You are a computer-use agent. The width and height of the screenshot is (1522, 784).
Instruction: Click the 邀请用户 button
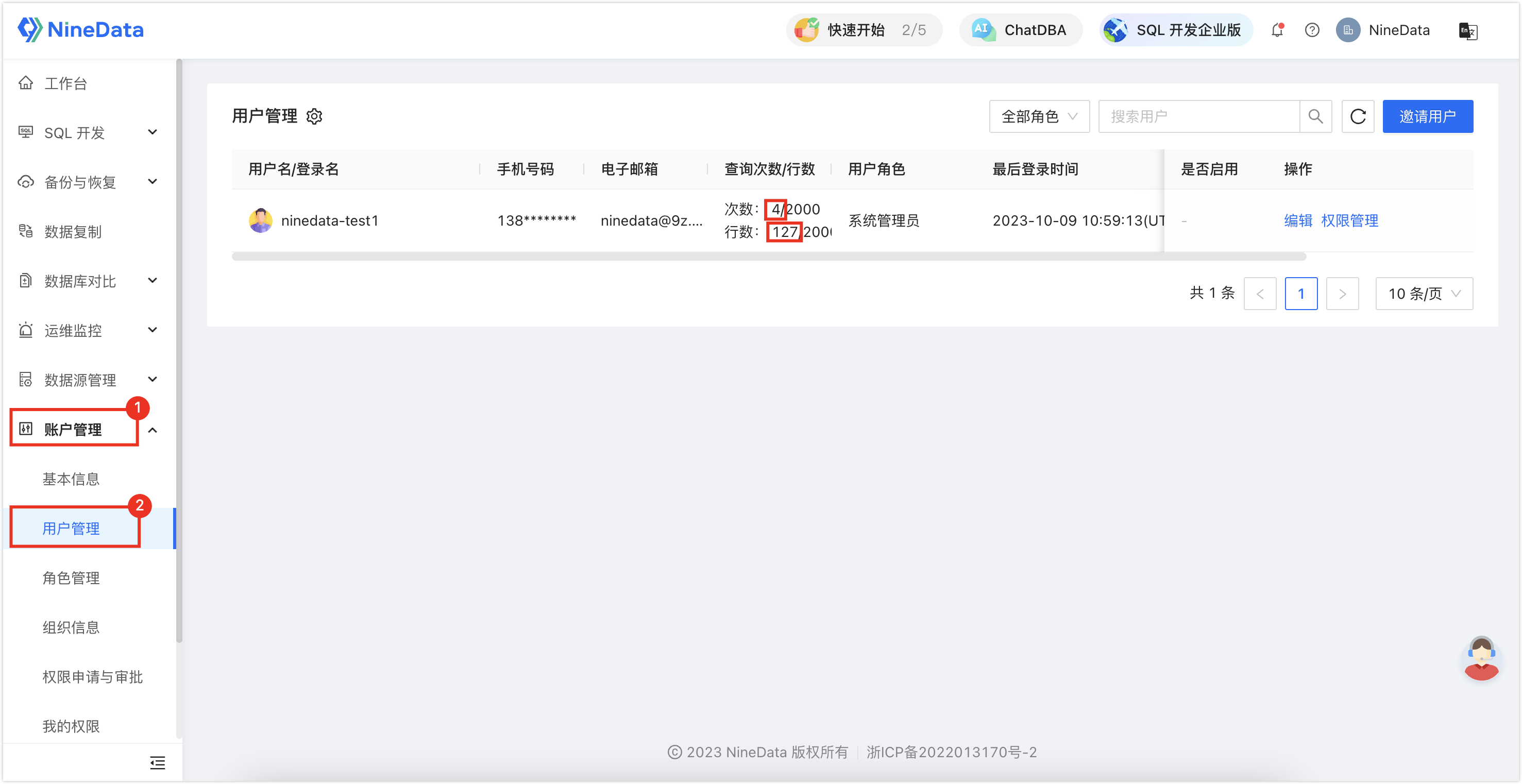[1427, 116]
